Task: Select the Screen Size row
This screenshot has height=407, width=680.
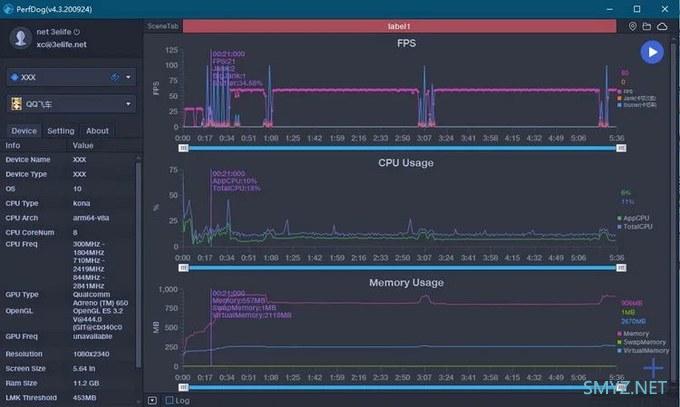Action: tap(69, 368)
